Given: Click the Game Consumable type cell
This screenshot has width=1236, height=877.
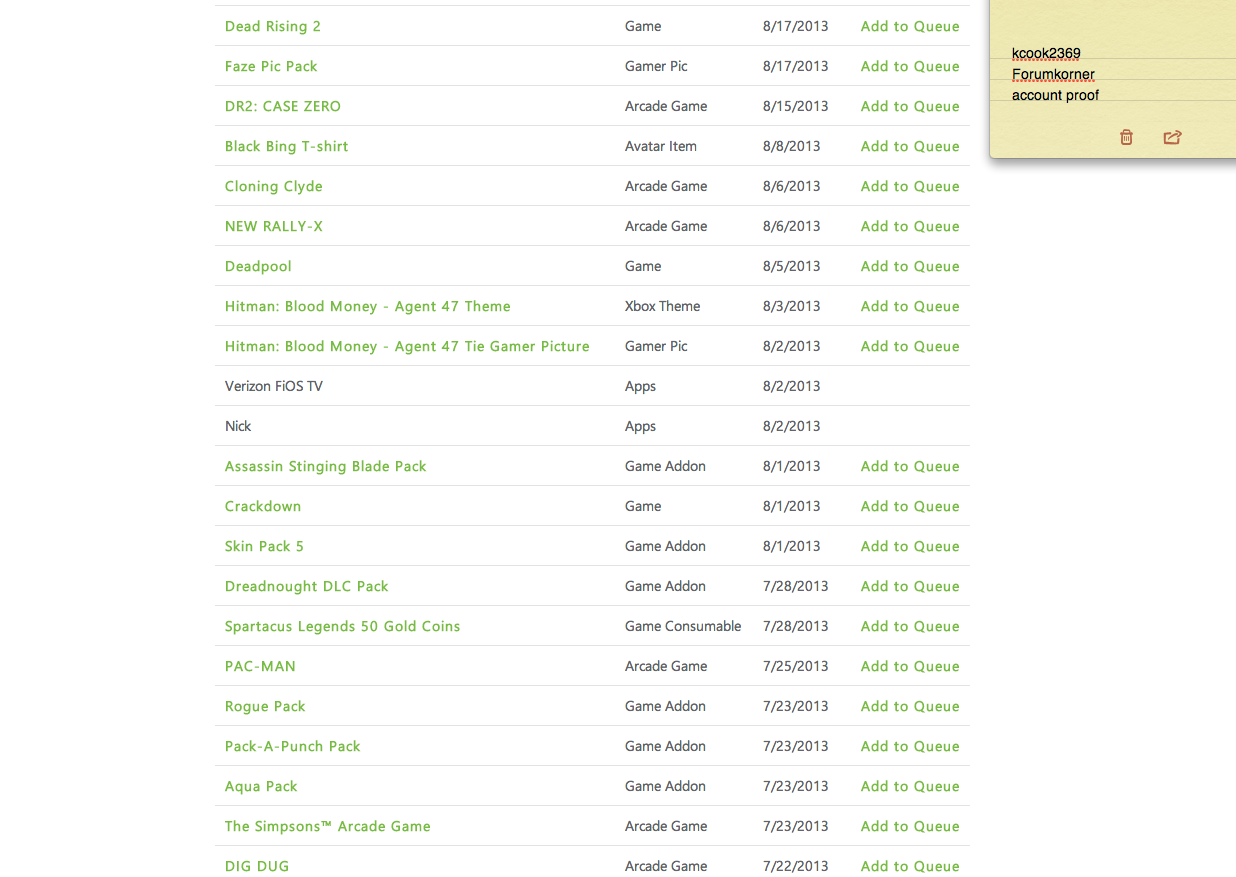Looking at the screenshot, I should coord(683,626).
